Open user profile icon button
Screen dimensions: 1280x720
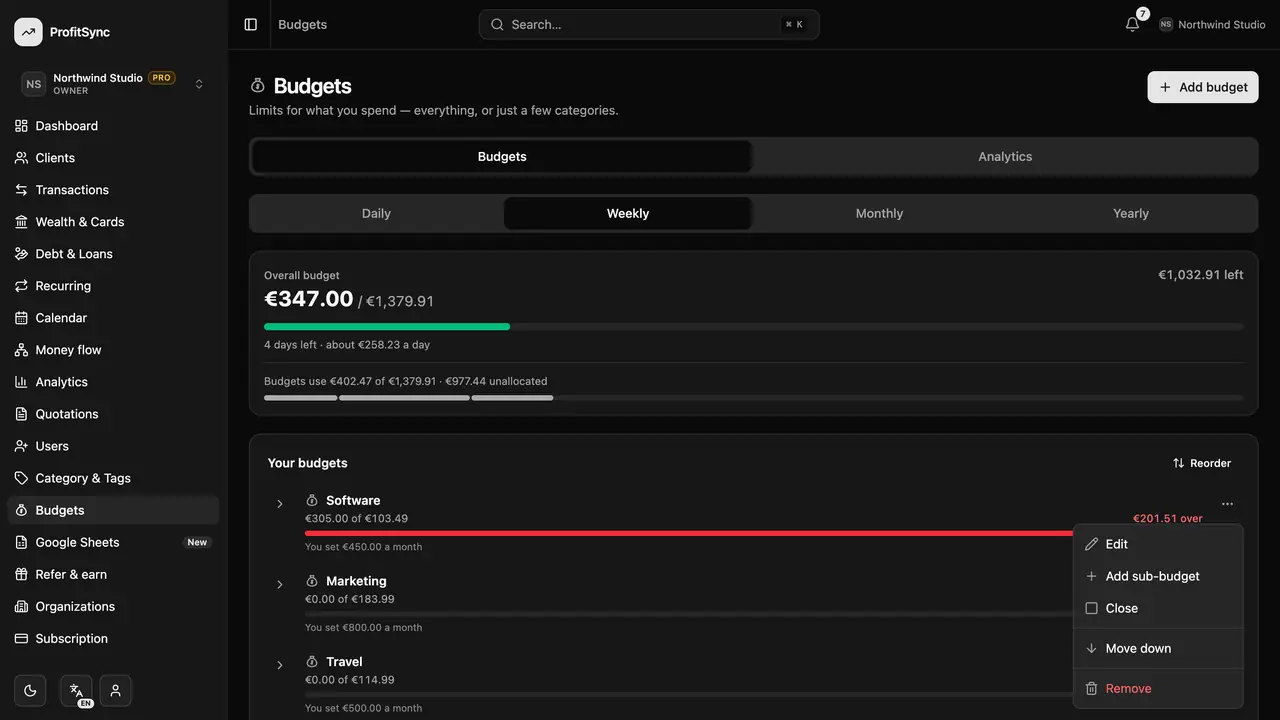pyautogui.click(x=116, y=690)
